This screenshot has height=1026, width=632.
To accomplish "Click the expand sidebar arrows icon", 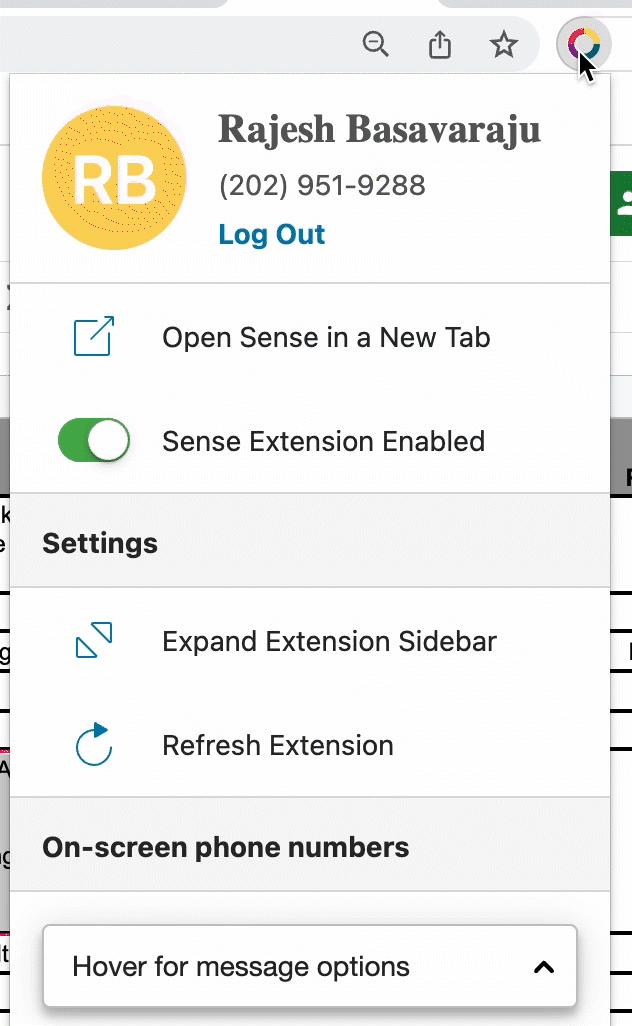I will coord(94,640).
